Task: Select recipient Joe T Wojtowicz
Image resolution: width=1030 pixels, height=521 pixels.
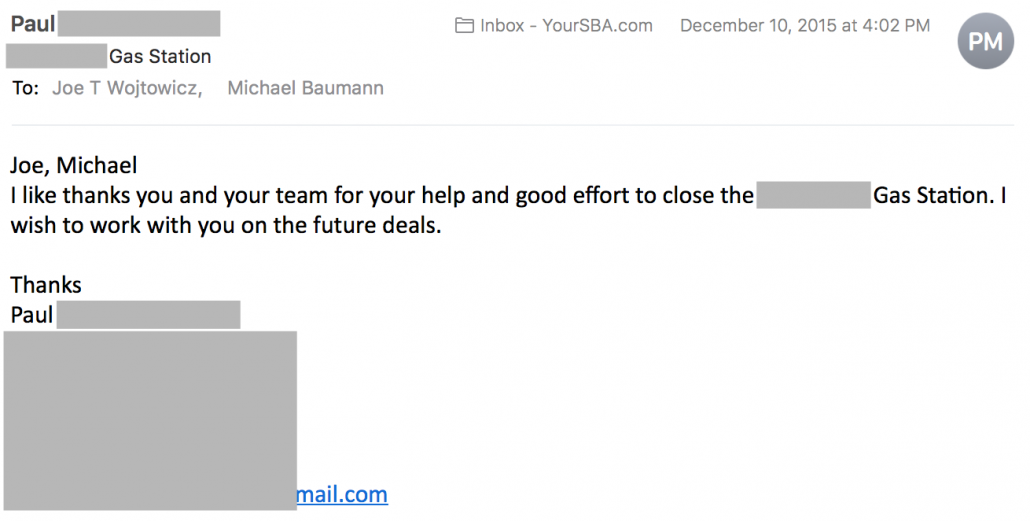Action: tap(127, 88)
